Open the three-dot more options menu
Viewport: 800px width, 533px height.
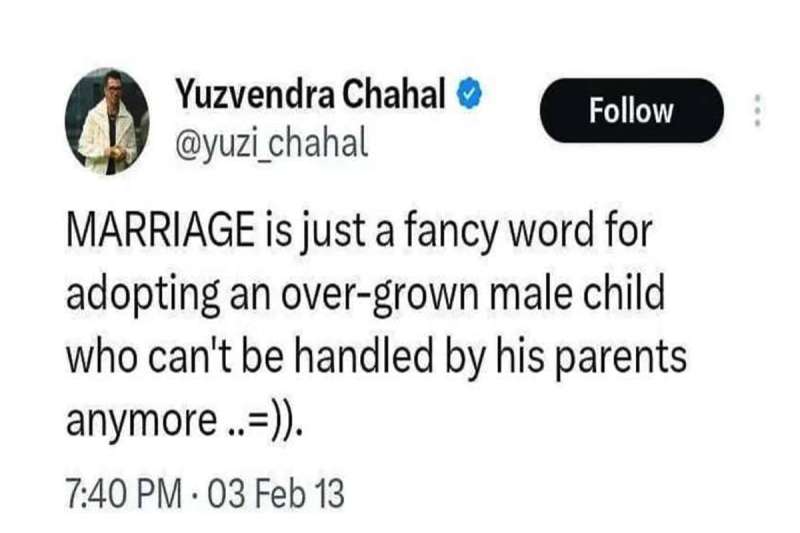click(x=756, y=110)
